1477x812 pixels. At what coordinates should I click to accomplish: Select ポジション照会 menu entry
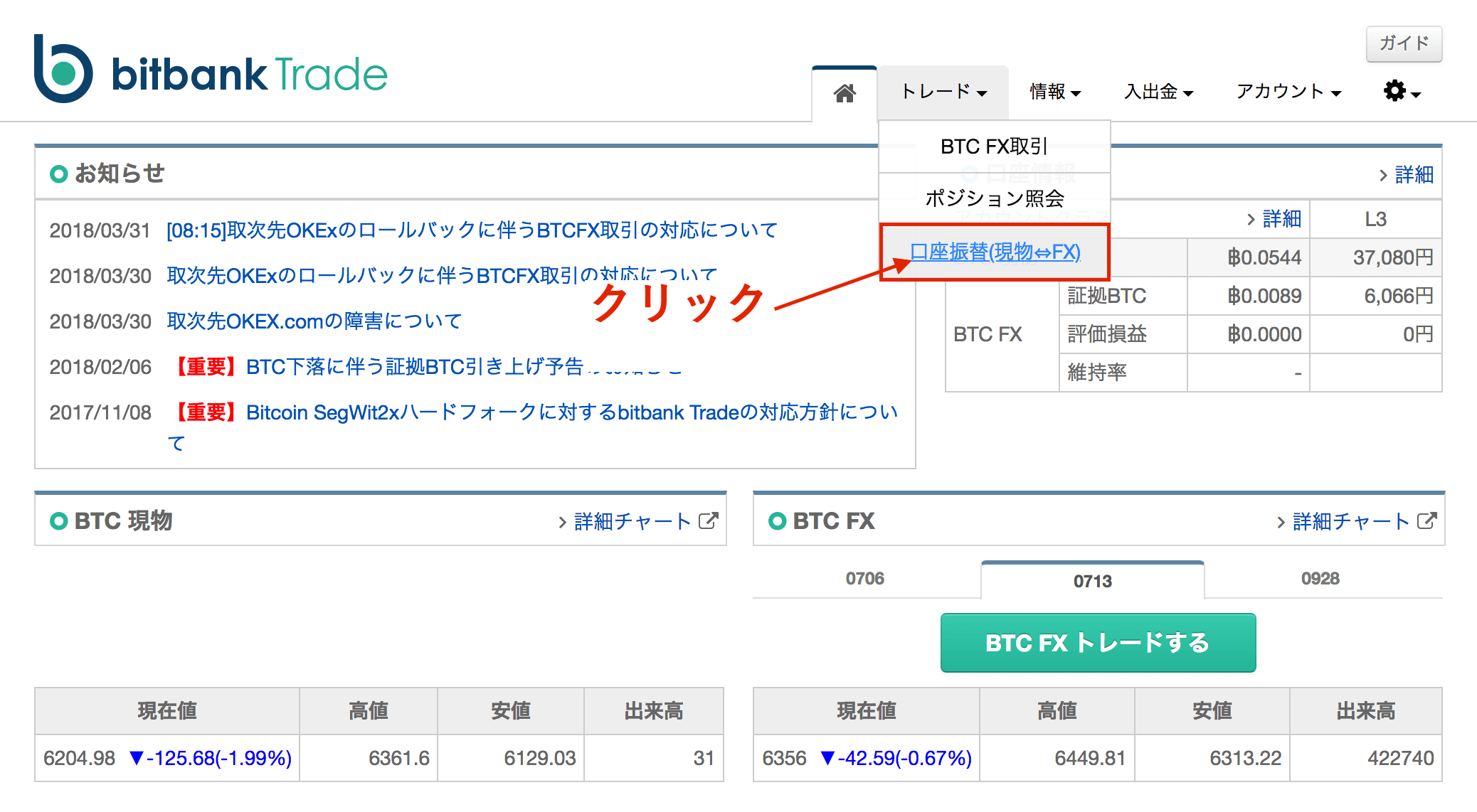click(994, 198)
